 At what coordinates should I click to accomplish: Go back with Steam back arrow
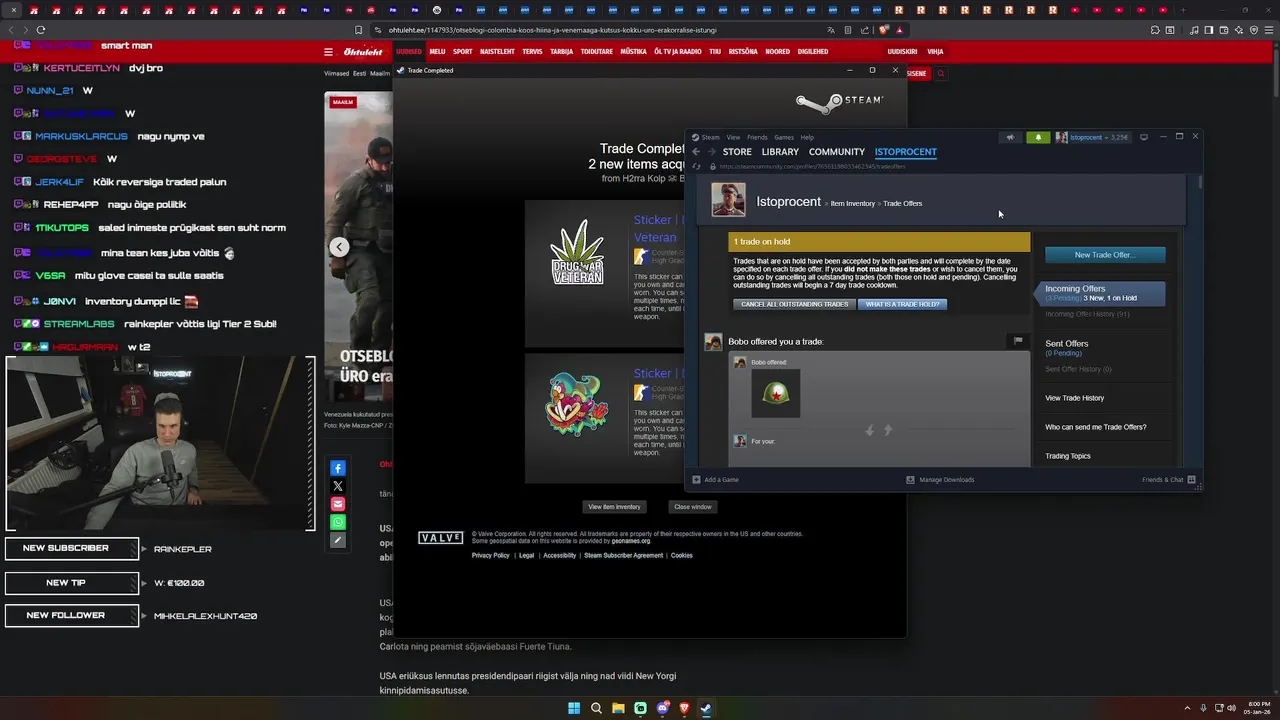pyautogui.click(x=696, y=152)
